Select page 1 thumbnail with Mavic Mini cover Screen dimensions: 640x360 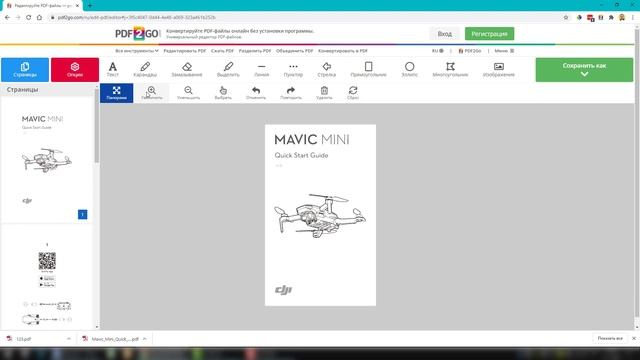tap(47, 160)
